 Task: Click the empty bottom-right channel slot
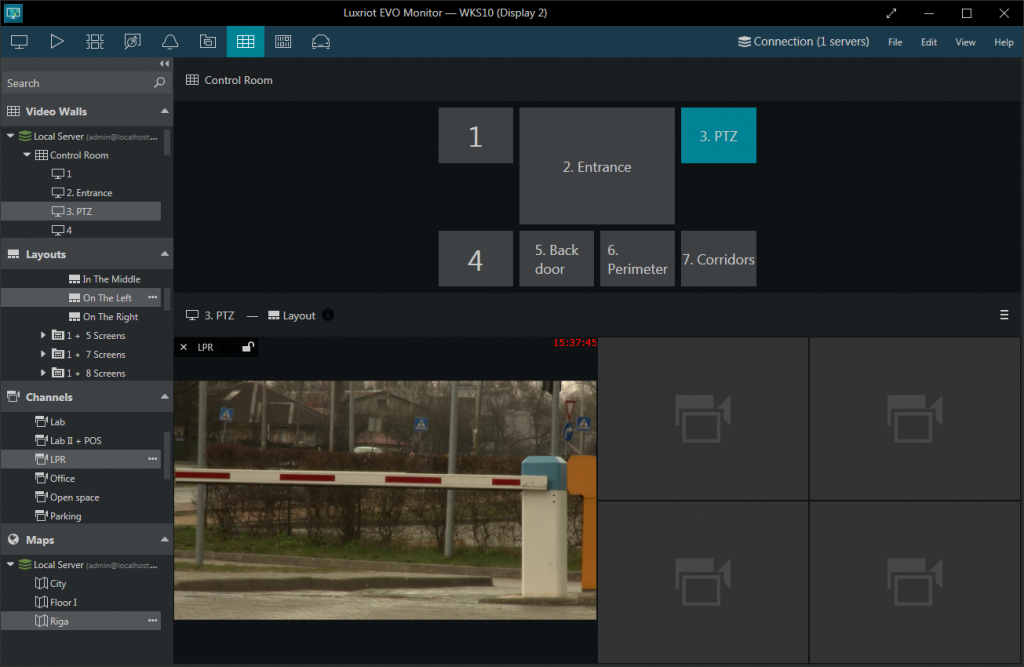point(914,581)
